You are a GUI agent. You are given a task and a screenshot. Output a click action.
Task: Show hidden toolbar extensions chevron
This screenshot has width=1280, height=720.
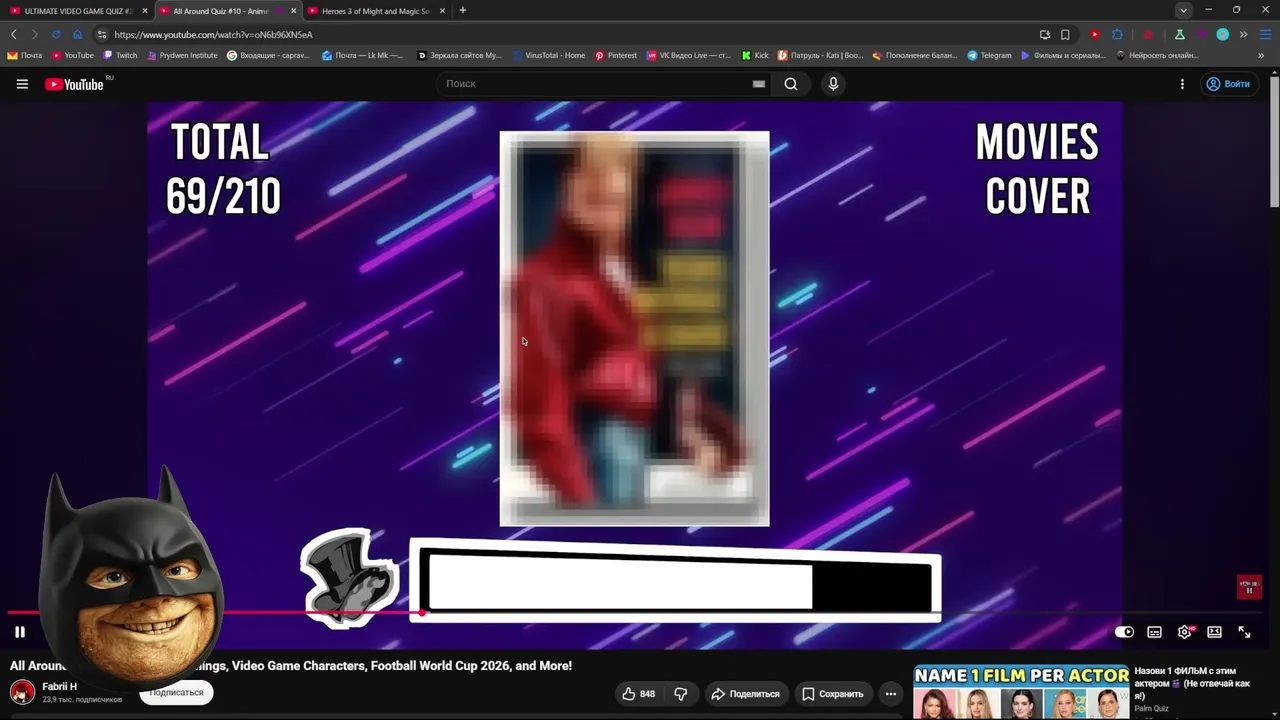click(1244, 35)
